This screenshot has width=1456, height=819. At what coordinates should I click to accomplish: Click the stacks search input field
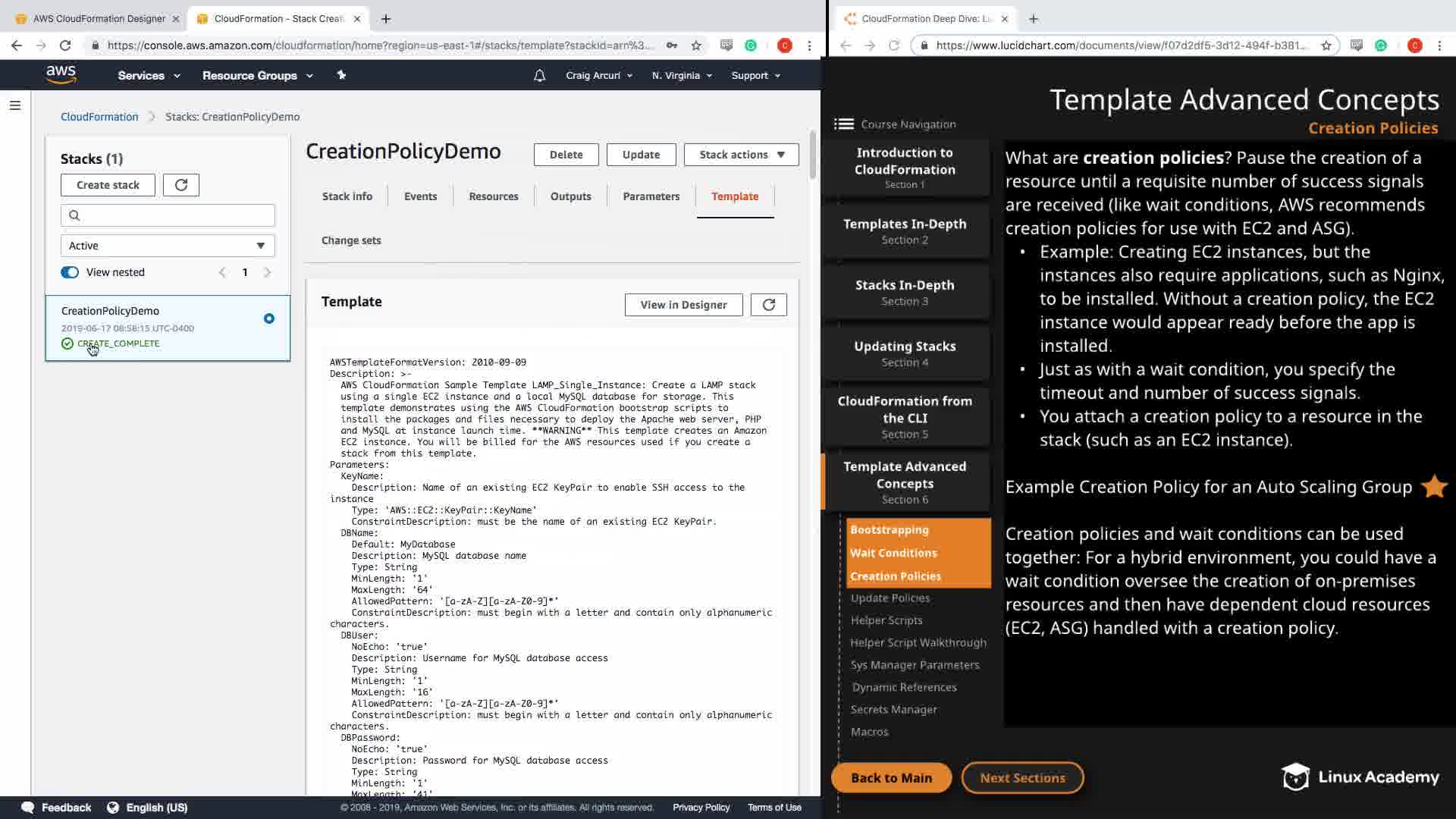click(168, 215)
